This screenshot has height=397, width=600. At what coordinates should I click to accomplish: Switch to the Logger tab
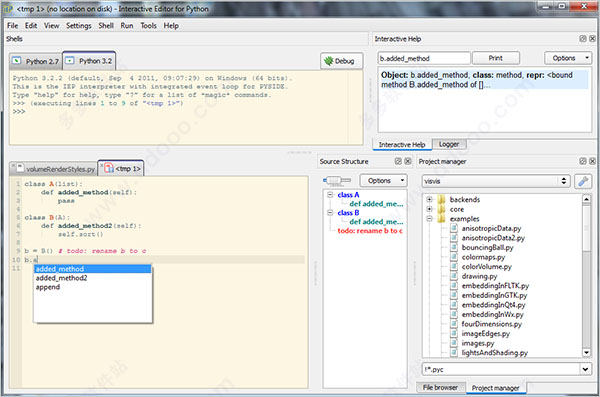tap(449, 144)
